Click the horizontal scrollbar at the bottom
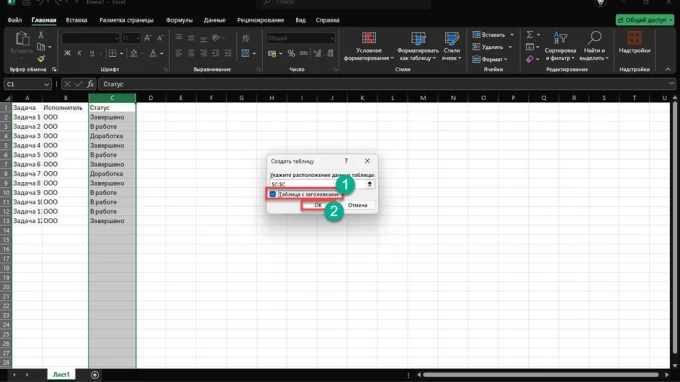The height and width of the screenshot is (382, 680). point(540,375)
